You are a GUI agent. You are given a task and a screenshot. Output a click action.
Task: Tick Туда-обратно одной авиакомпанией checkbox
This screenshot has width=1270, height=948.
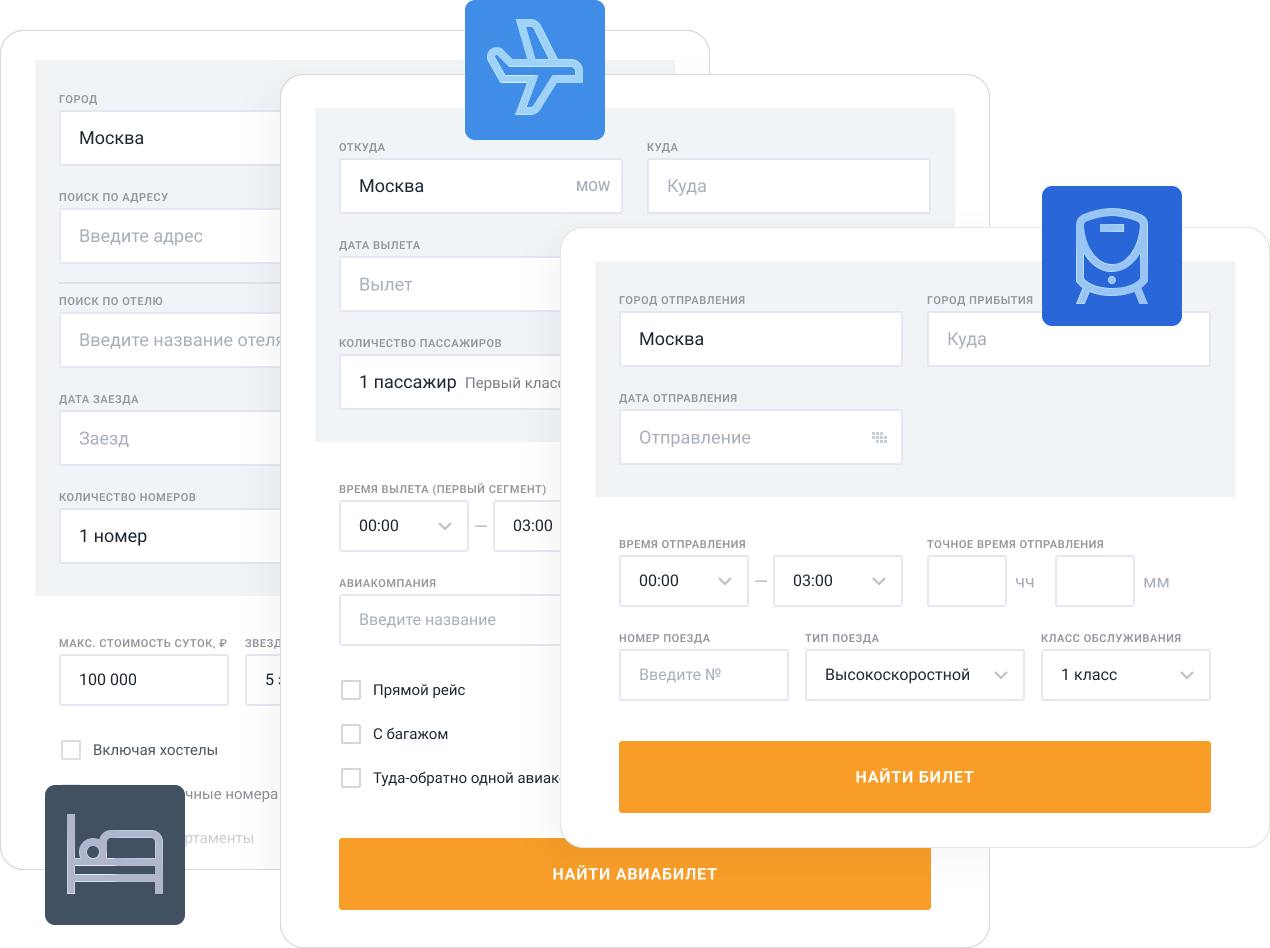pyautogui.click(x=351, y=778)
